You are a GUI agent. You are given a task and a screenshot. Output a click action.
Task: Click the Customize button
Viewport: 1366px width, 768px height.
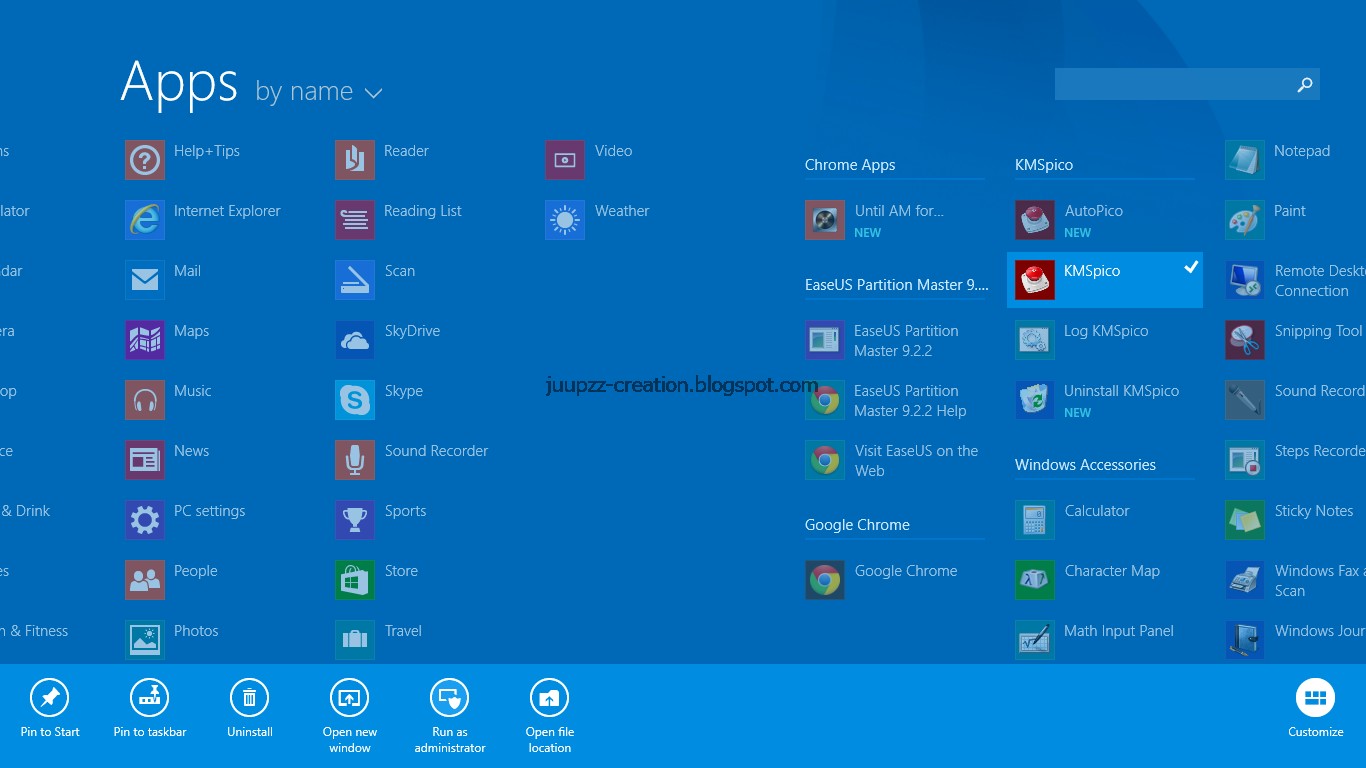pyautogui.click(x=1316, y=708)
